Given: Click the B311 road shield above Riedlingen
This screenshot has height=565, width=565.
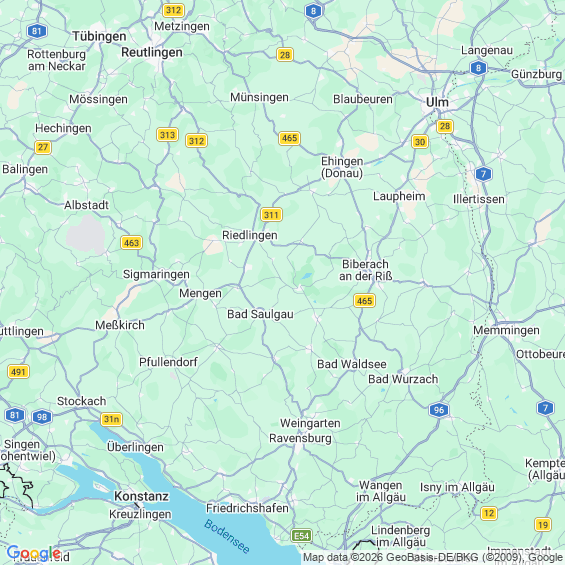Looking at the screenshot, I should 271,215.
